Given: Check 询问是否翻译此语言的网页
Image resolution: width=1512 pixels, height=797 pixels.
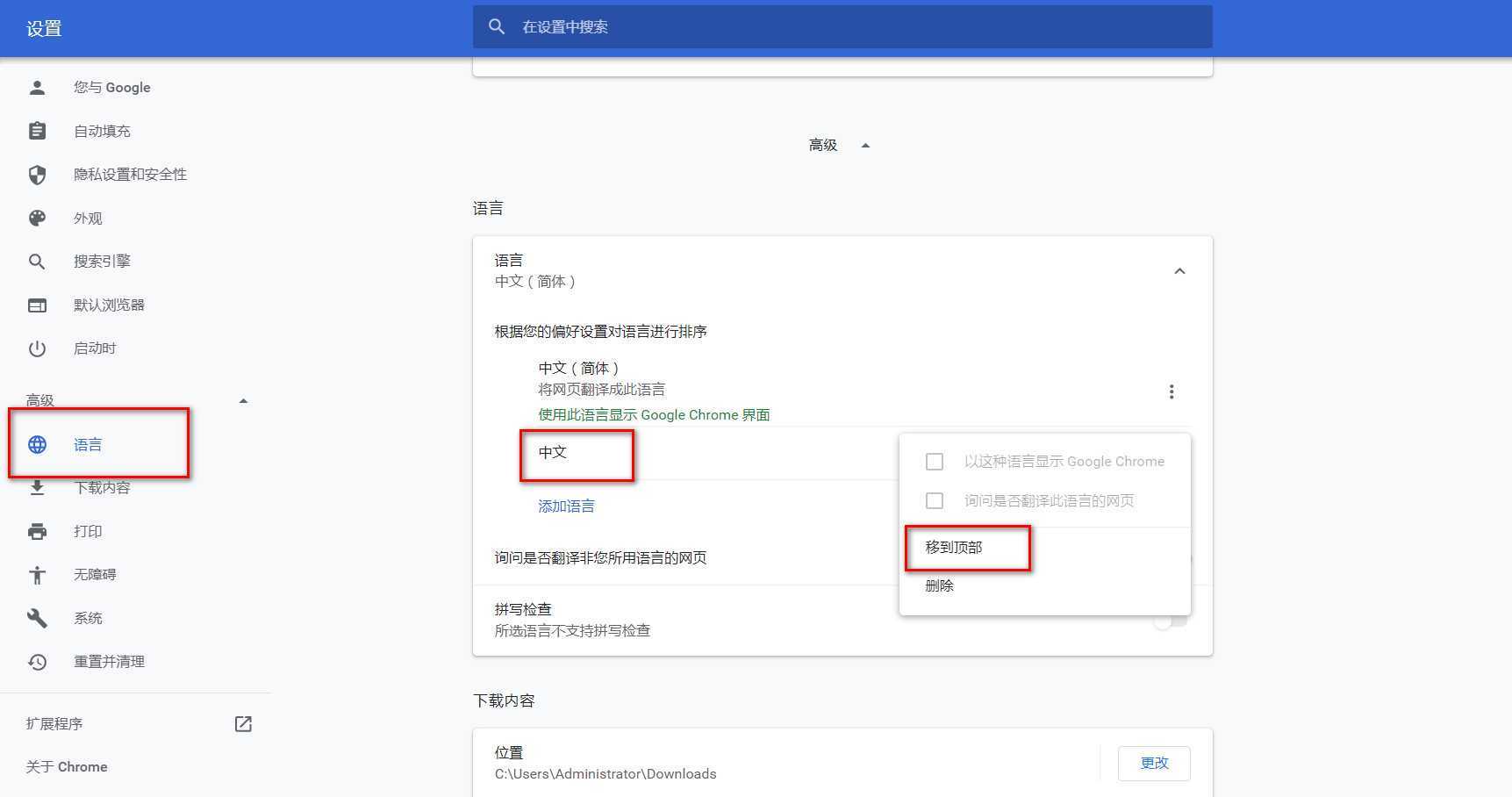Looking at the screenshot, I should (x=935, y=500).
